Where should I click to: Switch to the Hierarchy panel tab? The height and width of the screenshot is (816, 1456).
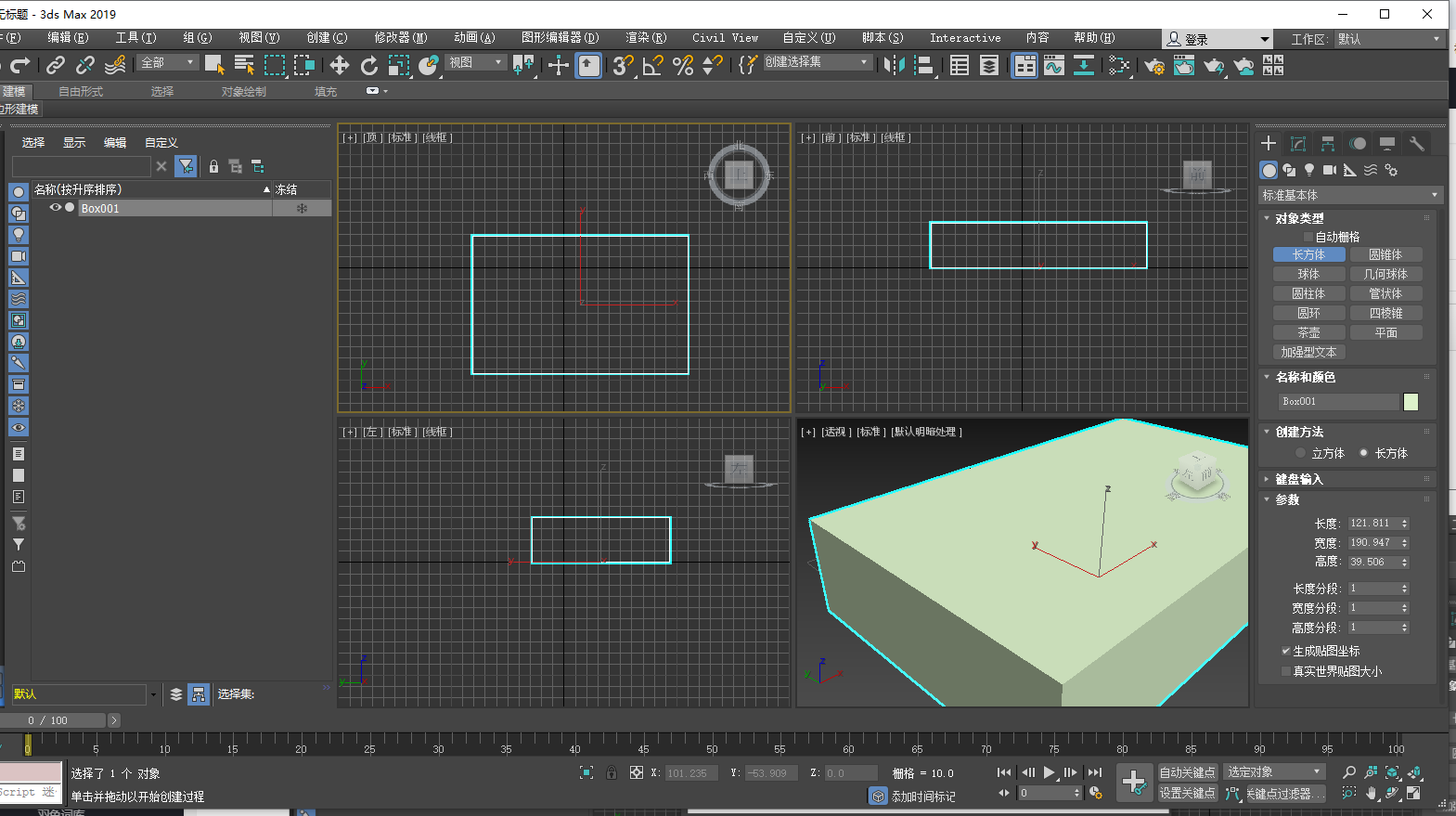1328,143
